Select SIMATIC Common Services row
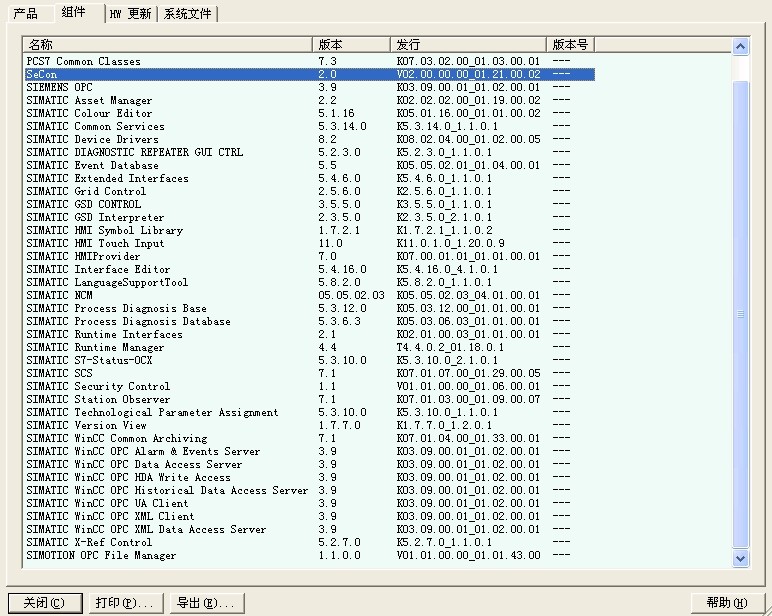772x616 pixels. click(x=310, y=126)
